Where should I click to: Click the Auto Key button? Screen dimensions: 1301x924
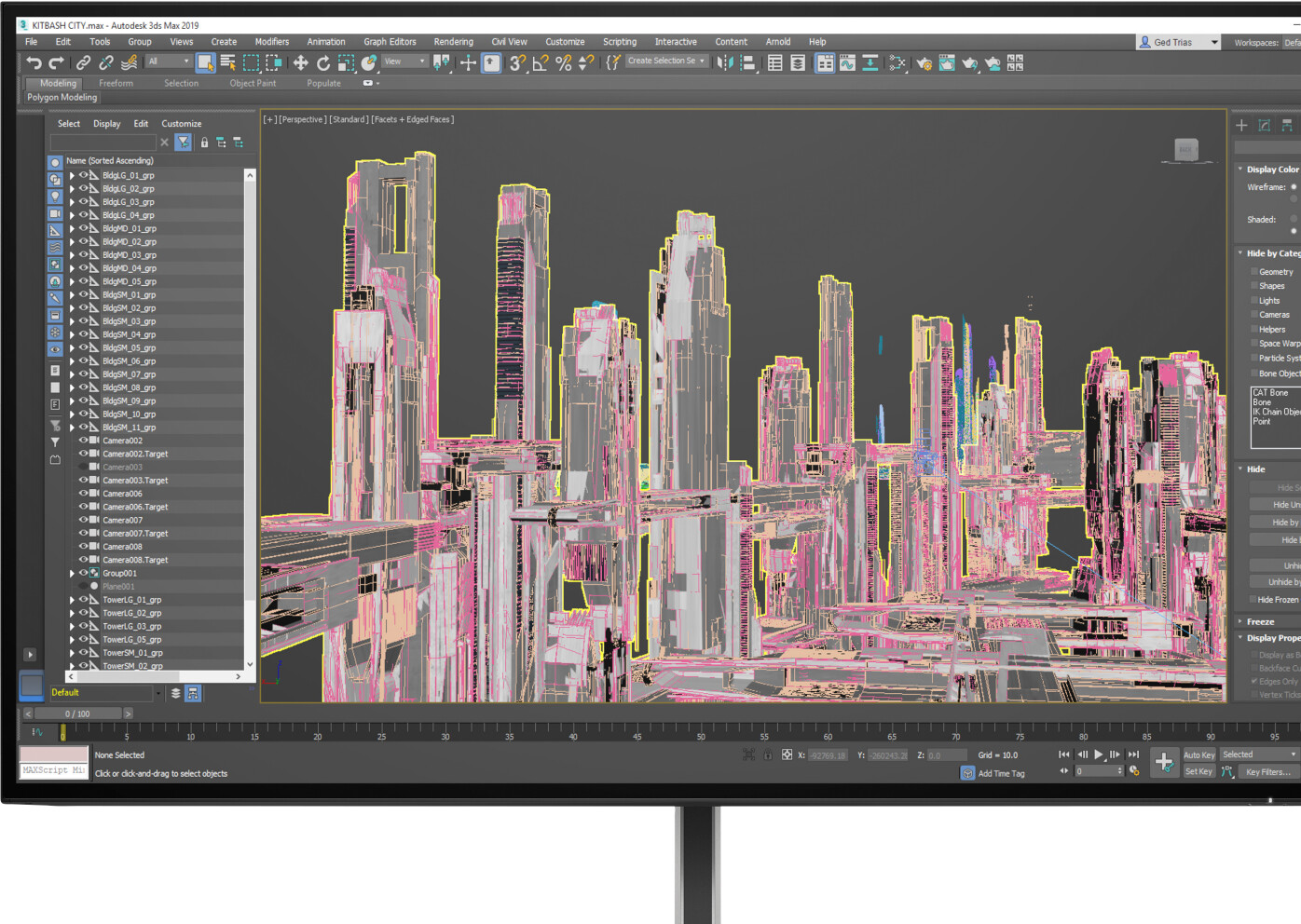(1198, 755)
